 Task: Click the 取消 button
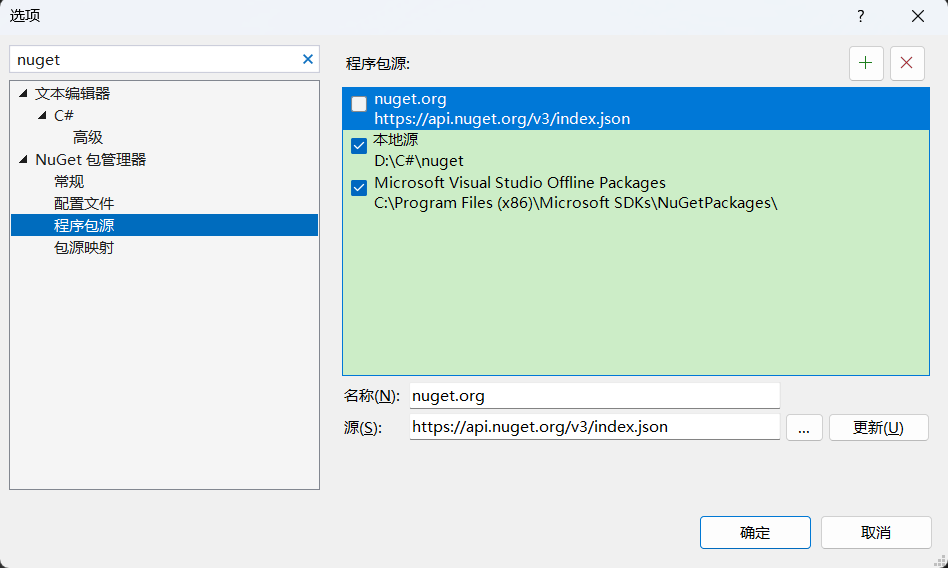pos(876,533)
